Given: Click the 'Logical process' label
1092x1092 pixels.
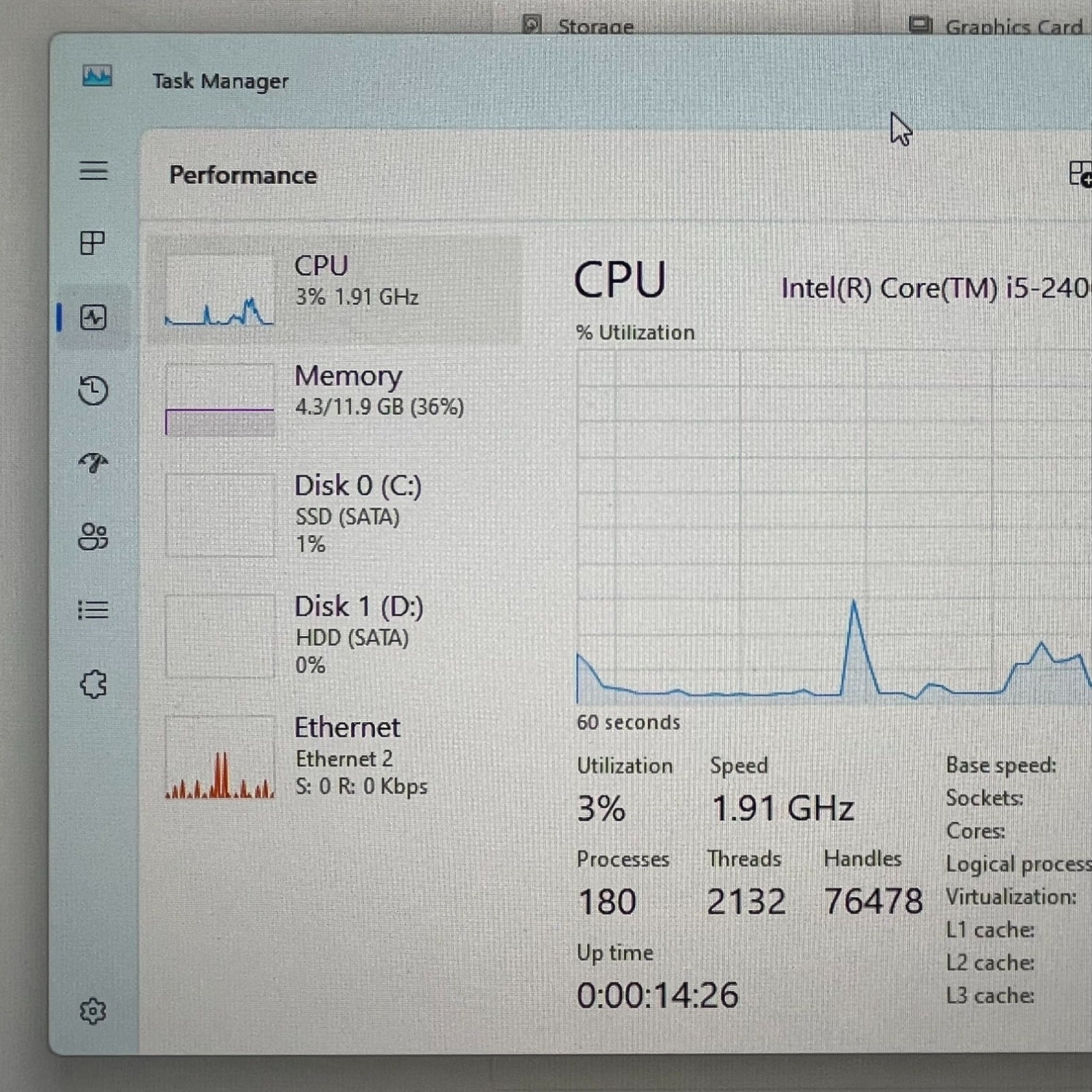Looking at the screenshot, I should tap(1019, 864).
